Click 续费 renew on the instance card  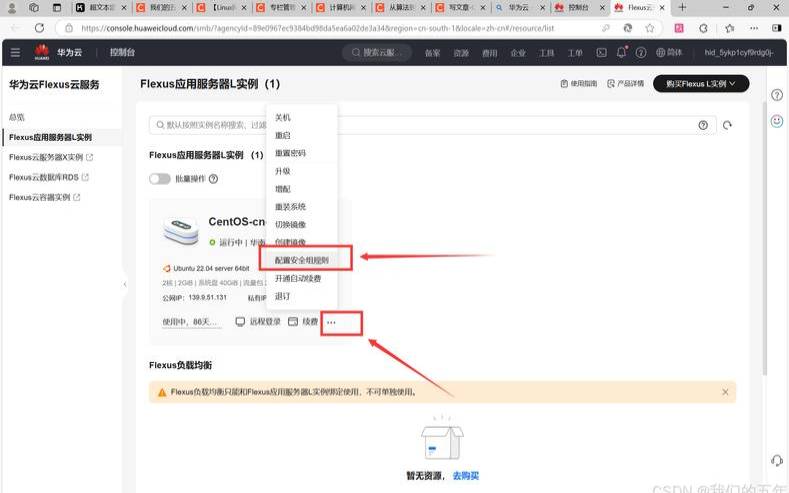click(303, 321)
